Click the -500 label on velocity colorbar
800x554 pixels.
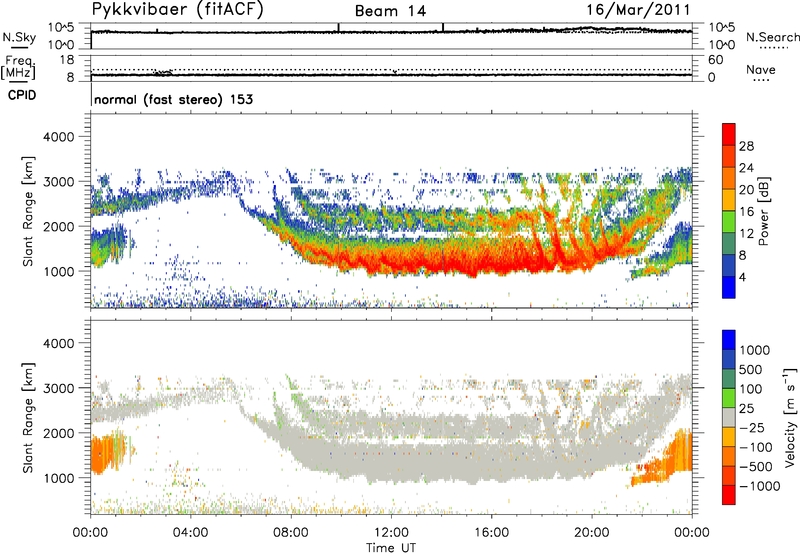pyautogui.click(x=756, y=467)
